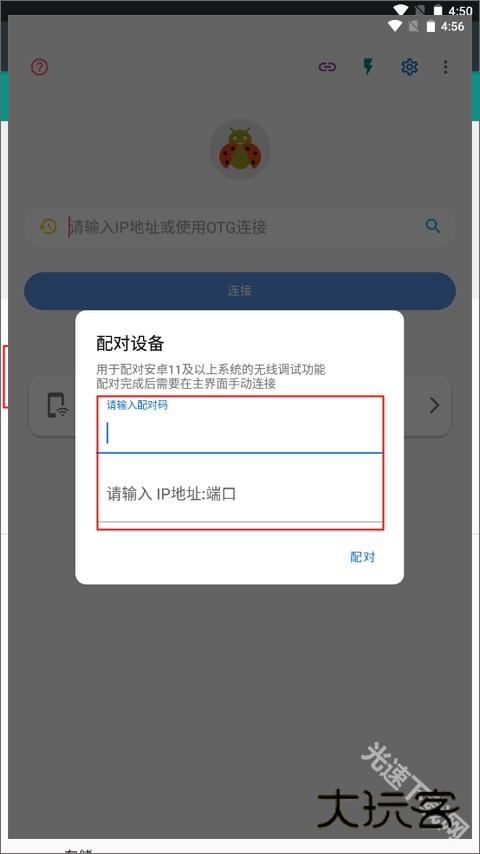The width and height of the screenshot is (480, 854).
Task: Tap the Wi-Fi status bar icon
Action: tap(396, 26)
